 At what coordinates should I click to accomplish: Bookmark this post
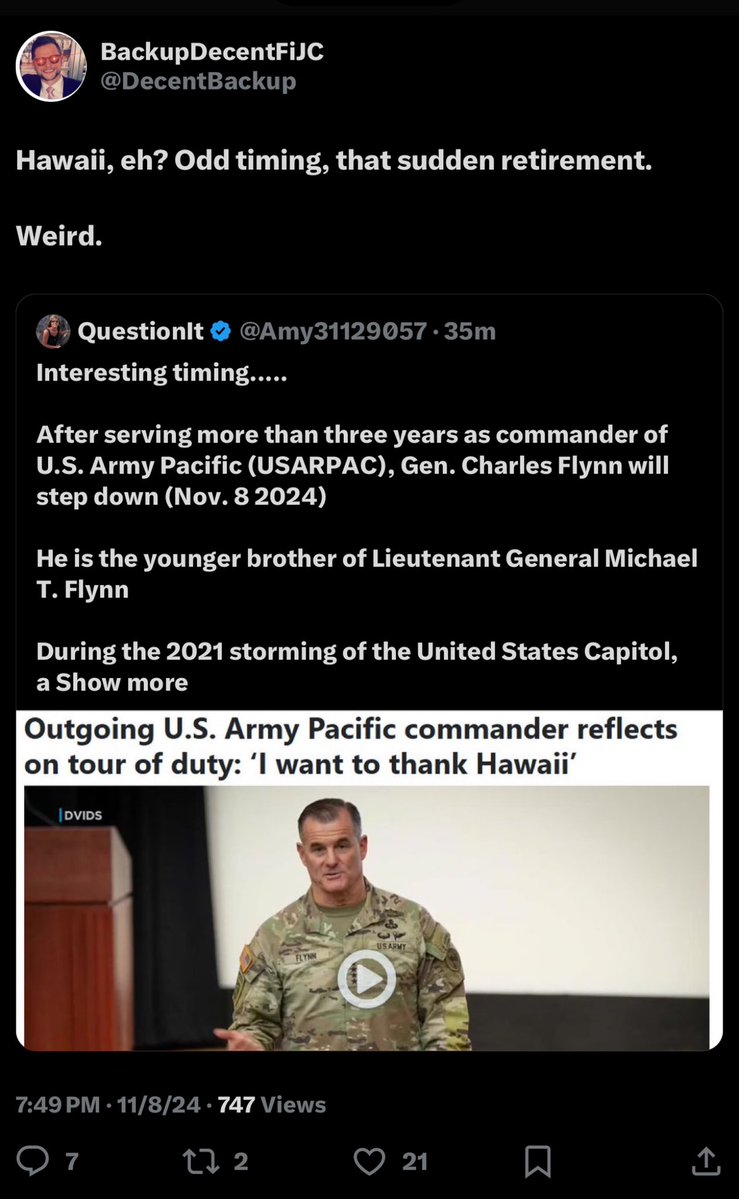(538, 1160)
